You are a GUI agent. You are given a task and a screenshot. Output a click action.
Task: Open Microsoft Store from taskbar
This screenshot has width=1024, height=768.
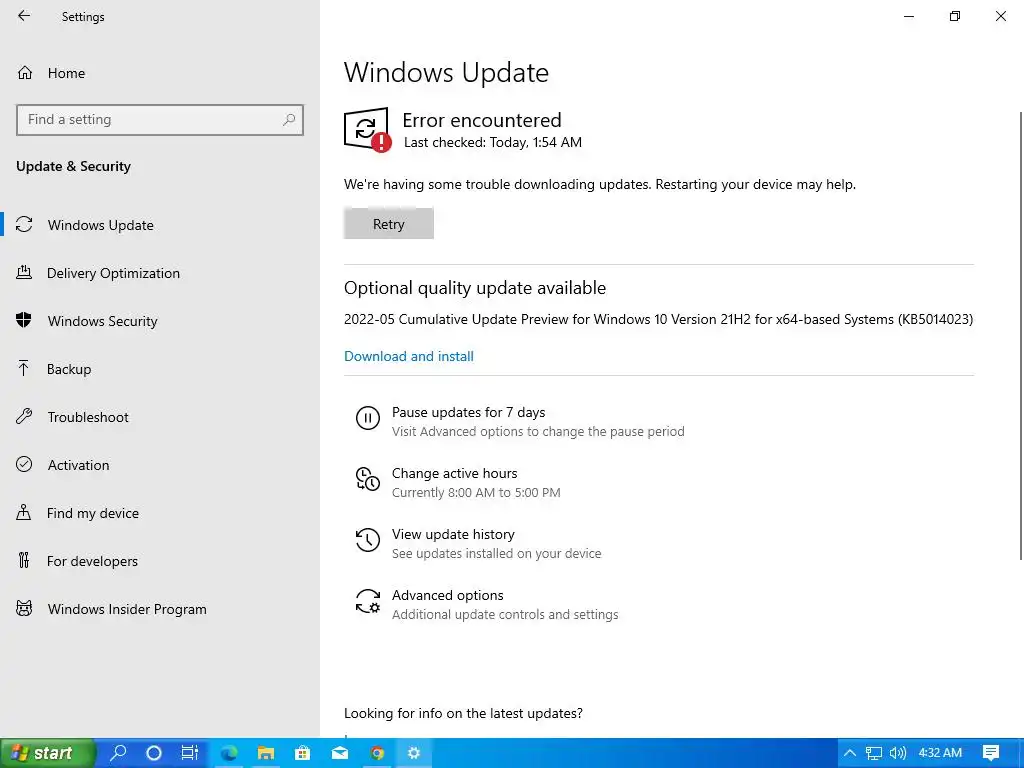(x=302, y=753)
